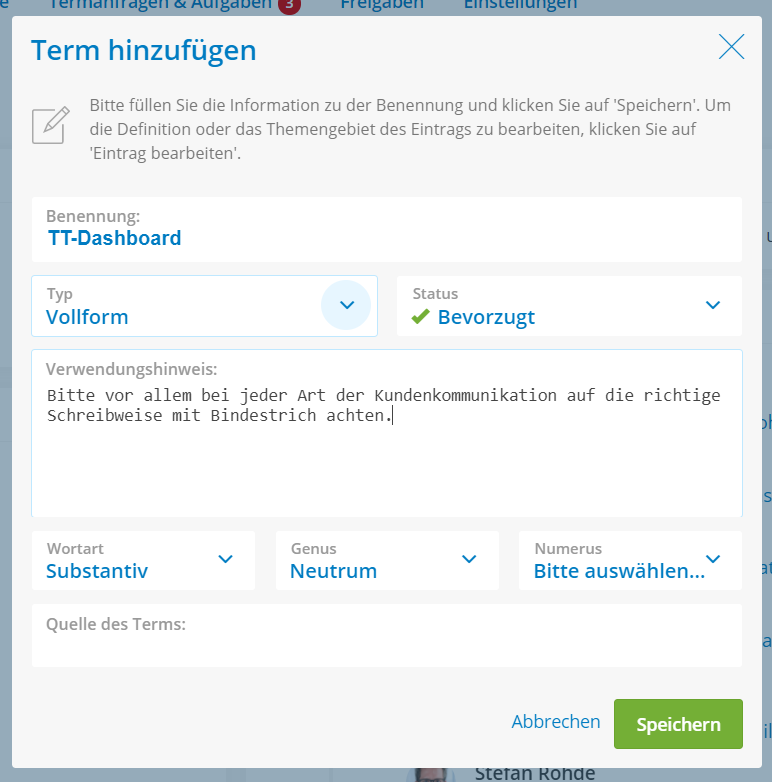The image size is (772, 782).
Task: Click the edit pencil icon
Action: 50,125
